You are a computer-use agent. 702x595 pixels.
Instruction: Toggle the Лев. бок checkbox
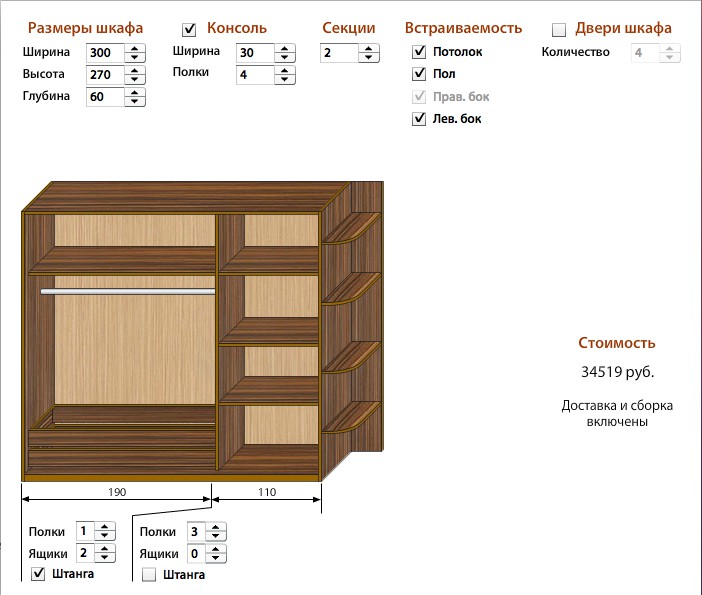pyautogui.click(x=419, y=119)
